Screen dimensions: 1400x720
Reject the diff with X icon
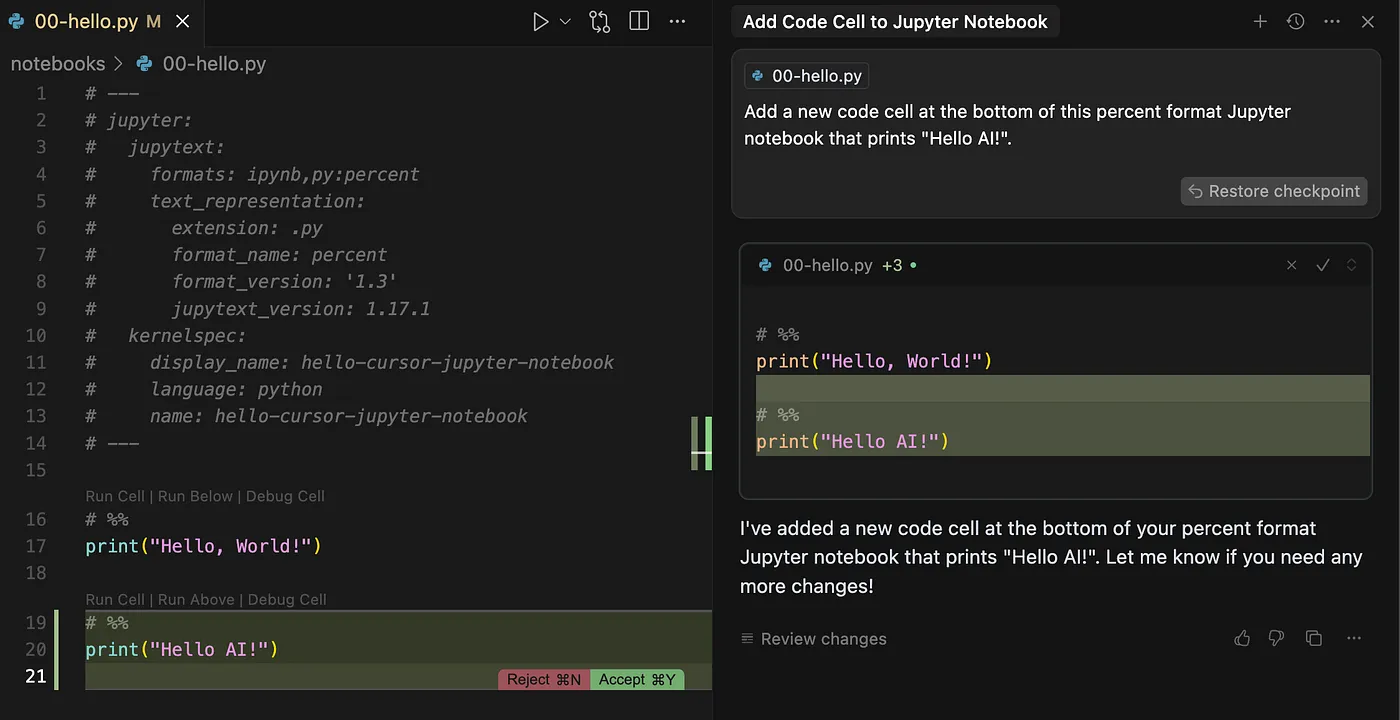(x=1291, y=265)
